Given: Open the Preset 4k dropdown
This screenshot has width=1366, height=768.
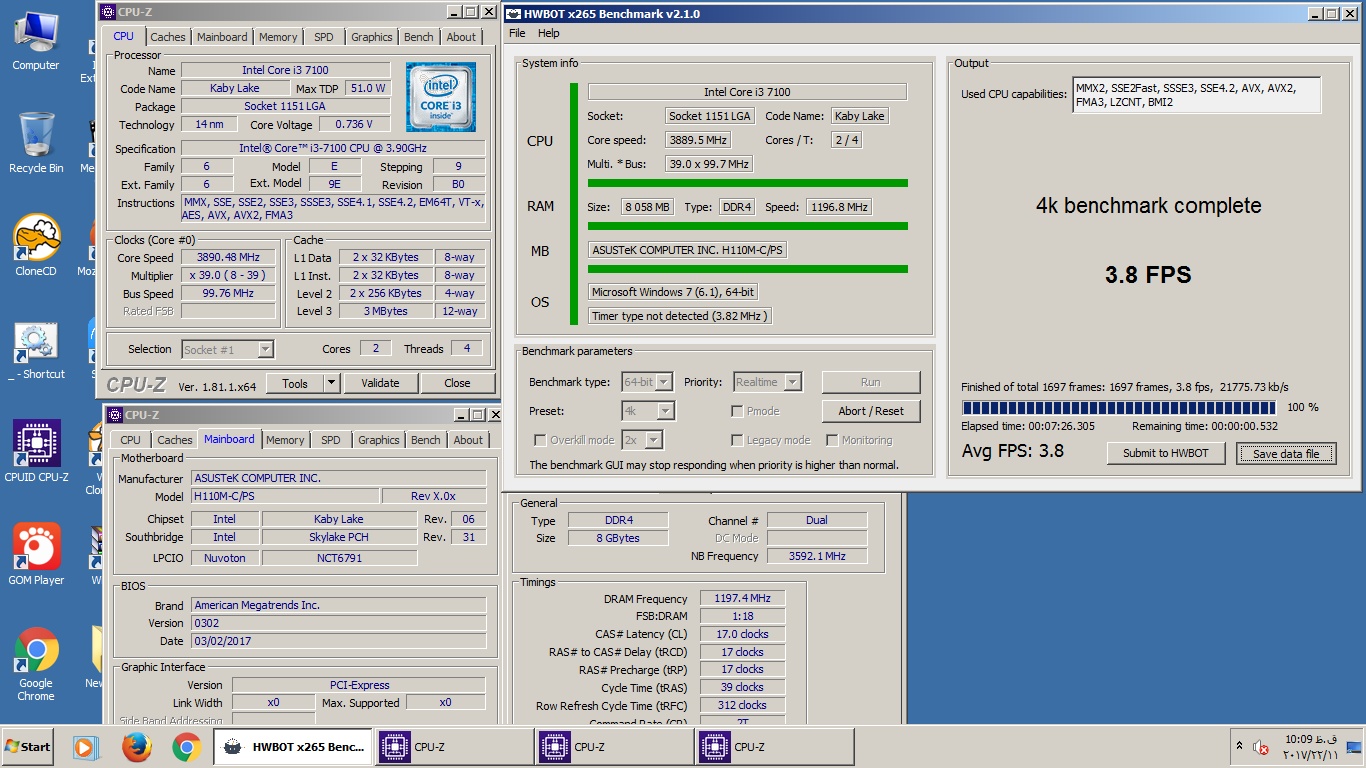Looking at the screenshot, I should 647,411.
